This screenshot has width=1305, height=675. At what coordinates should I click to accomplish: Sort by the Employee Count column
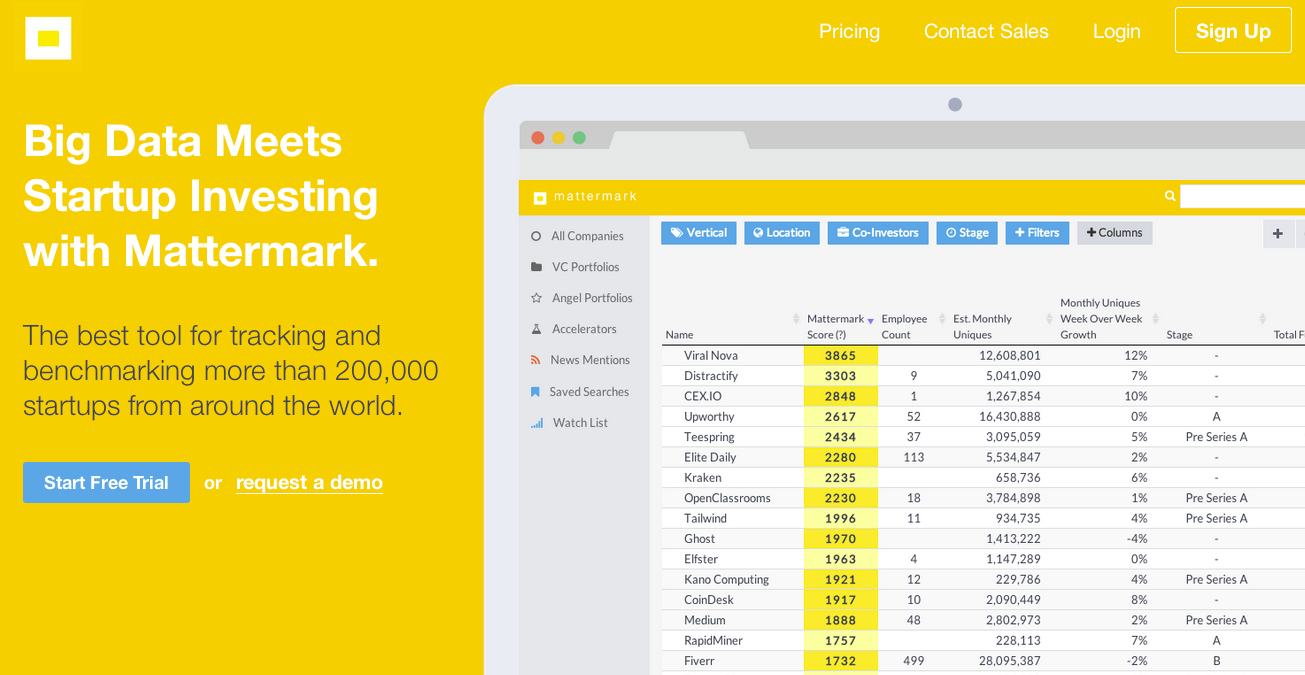click(904, 327)
